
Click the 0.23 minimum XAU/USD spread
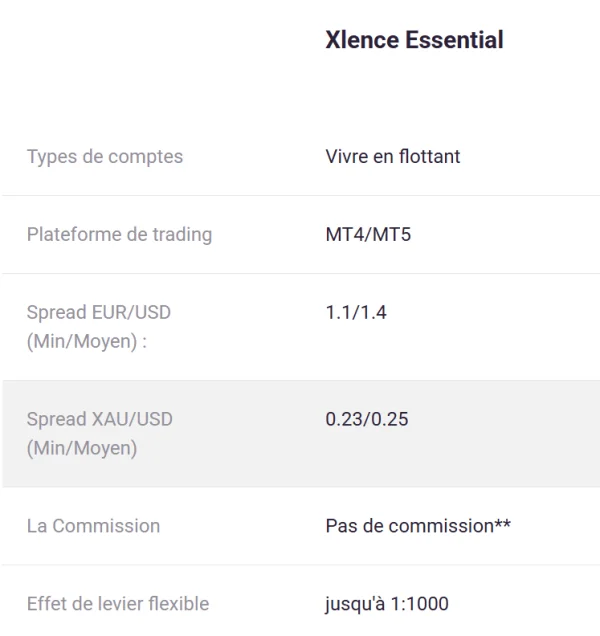click(342, 419)
